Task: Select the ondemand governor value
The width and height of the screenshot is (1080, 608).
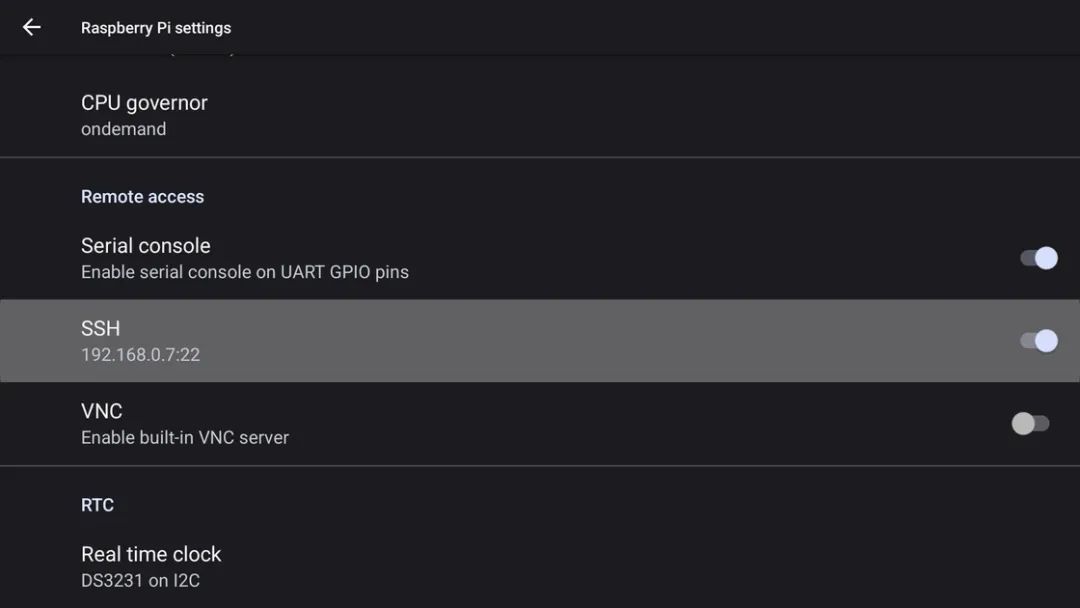Action: pos(123,129)
